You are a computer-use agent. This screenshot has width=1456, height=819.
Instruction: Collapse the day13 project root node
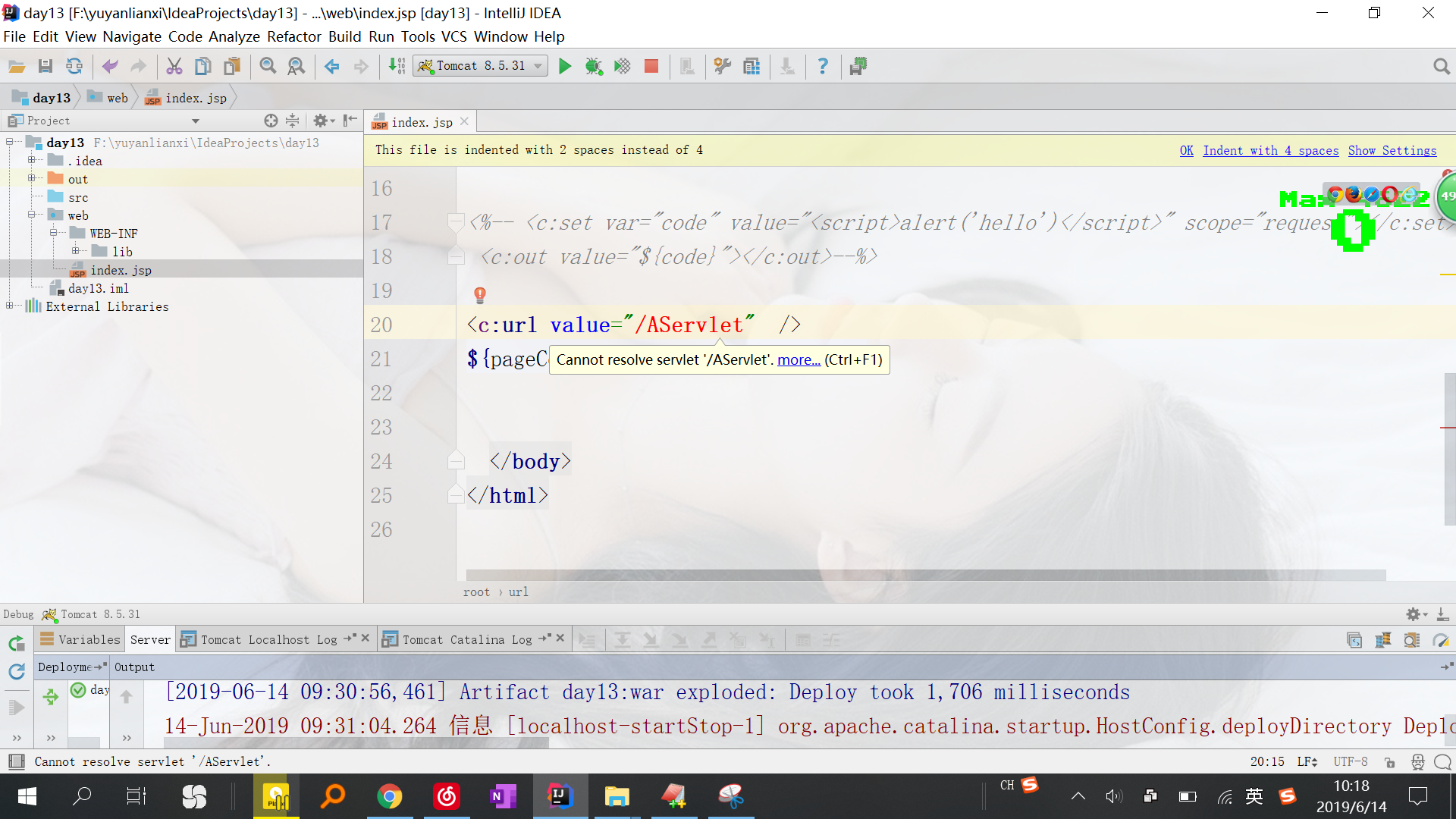tap(9, 142)
